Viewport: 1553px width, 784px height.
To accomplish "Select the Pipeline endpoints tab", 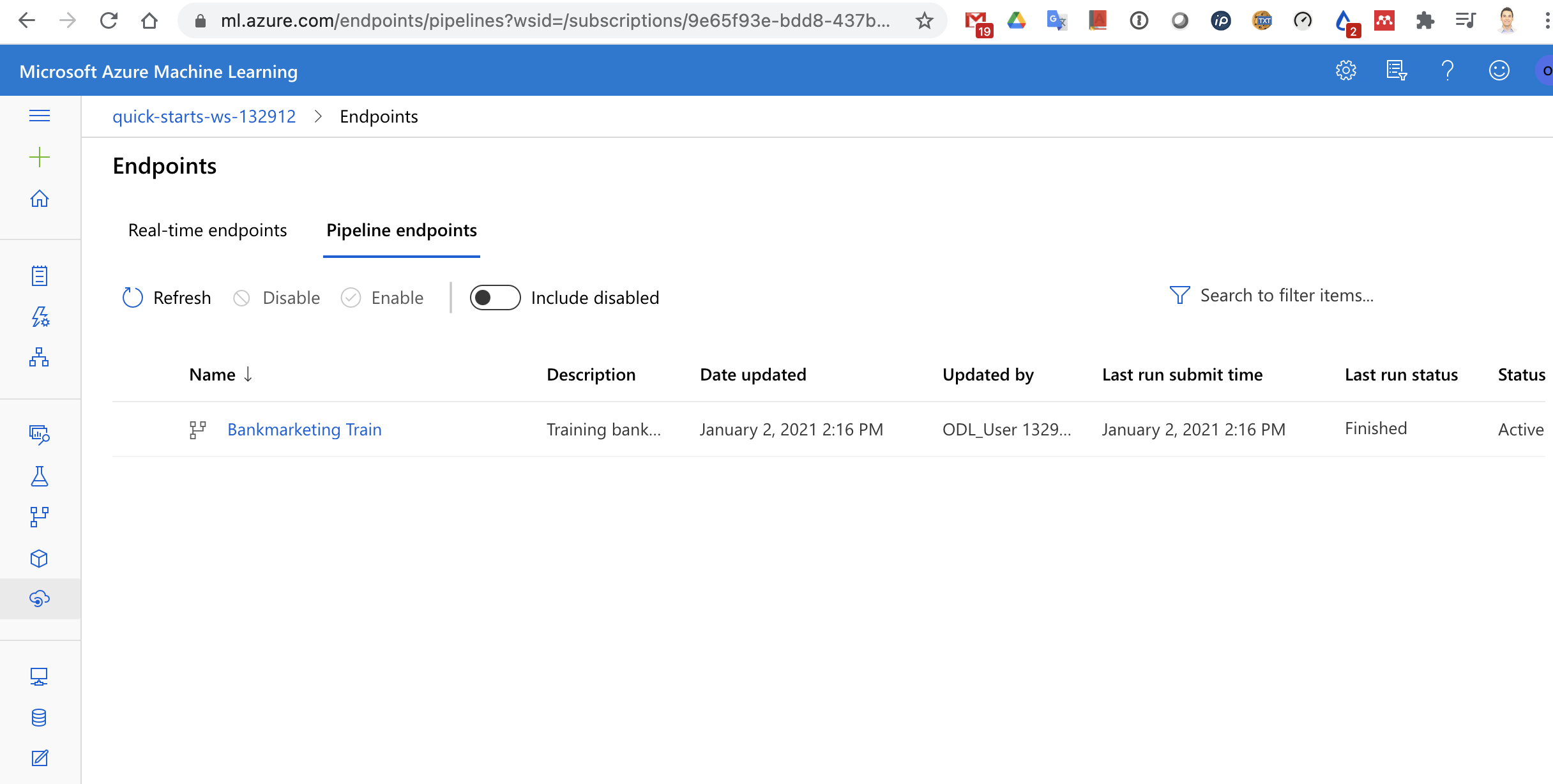I will click(x=401, y=230).
